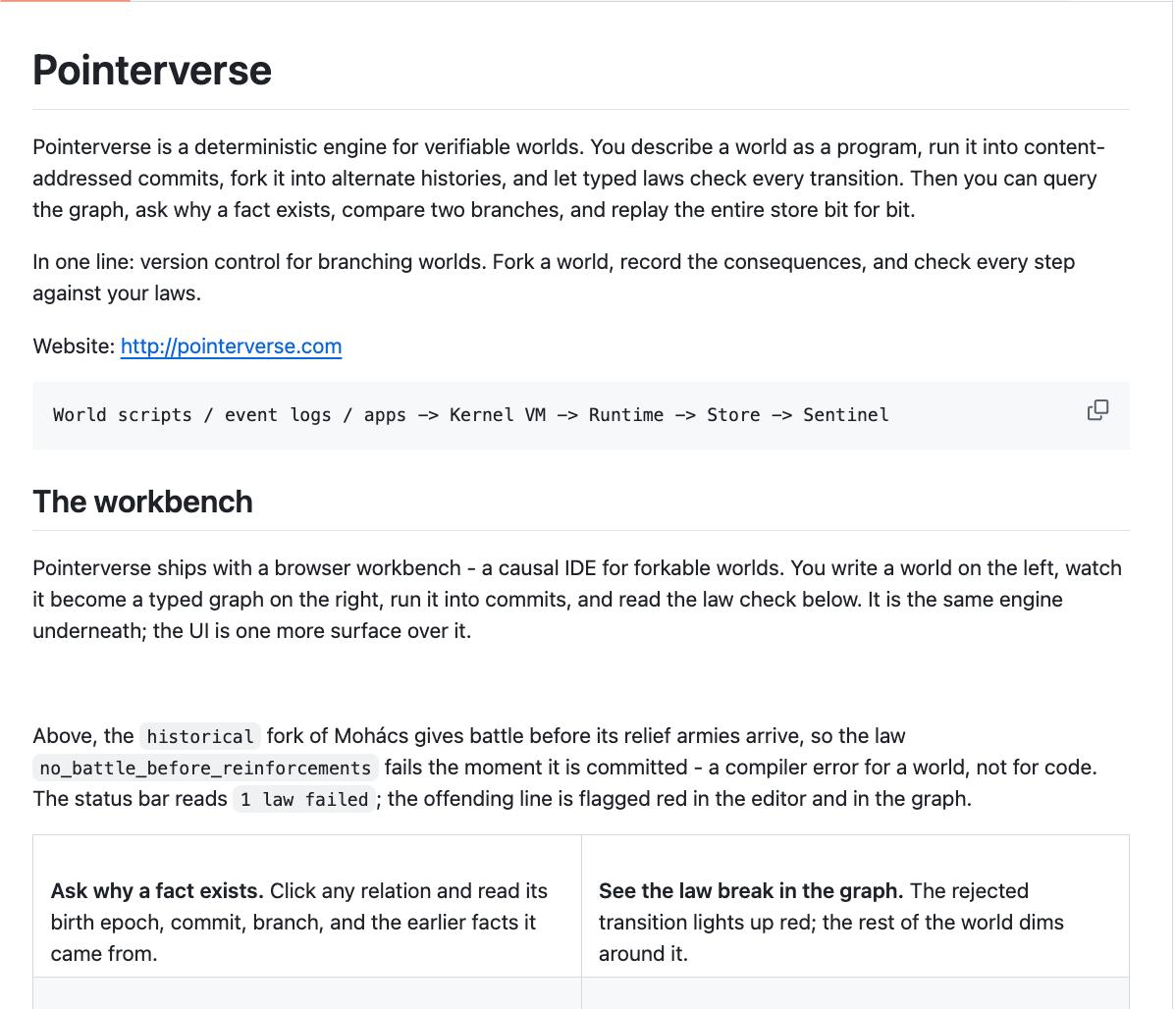Select the inline code "historical"
1176x1009 pixels.
(200, 736)
